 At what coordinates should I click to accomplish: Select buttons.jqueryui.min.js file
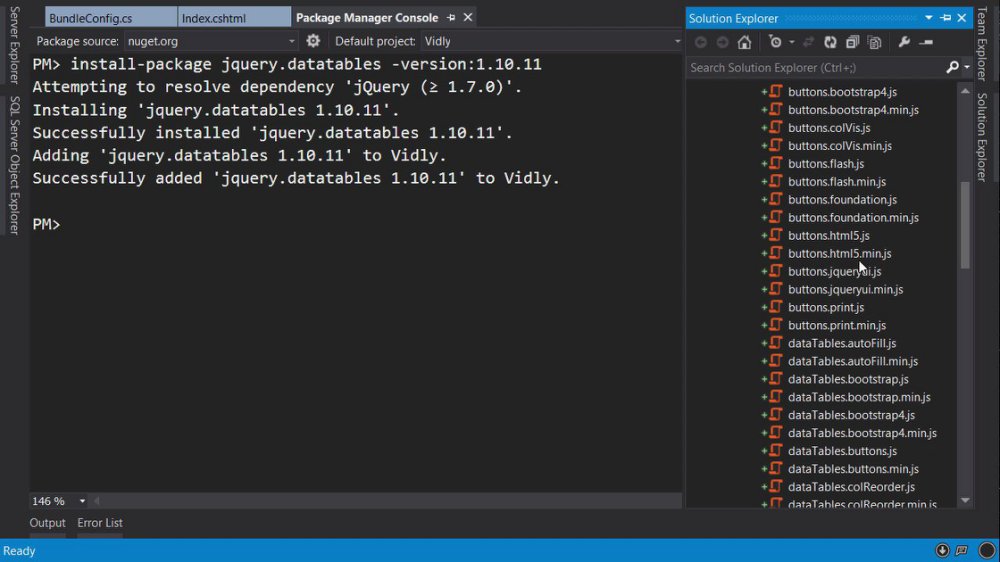846,289
